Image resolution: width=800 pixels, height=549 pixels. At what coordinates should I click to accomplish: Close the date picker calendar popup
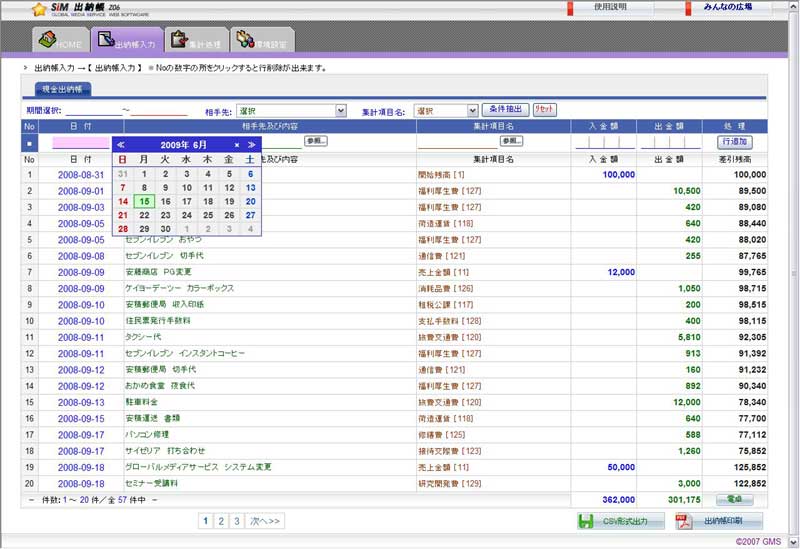(237, 145)
